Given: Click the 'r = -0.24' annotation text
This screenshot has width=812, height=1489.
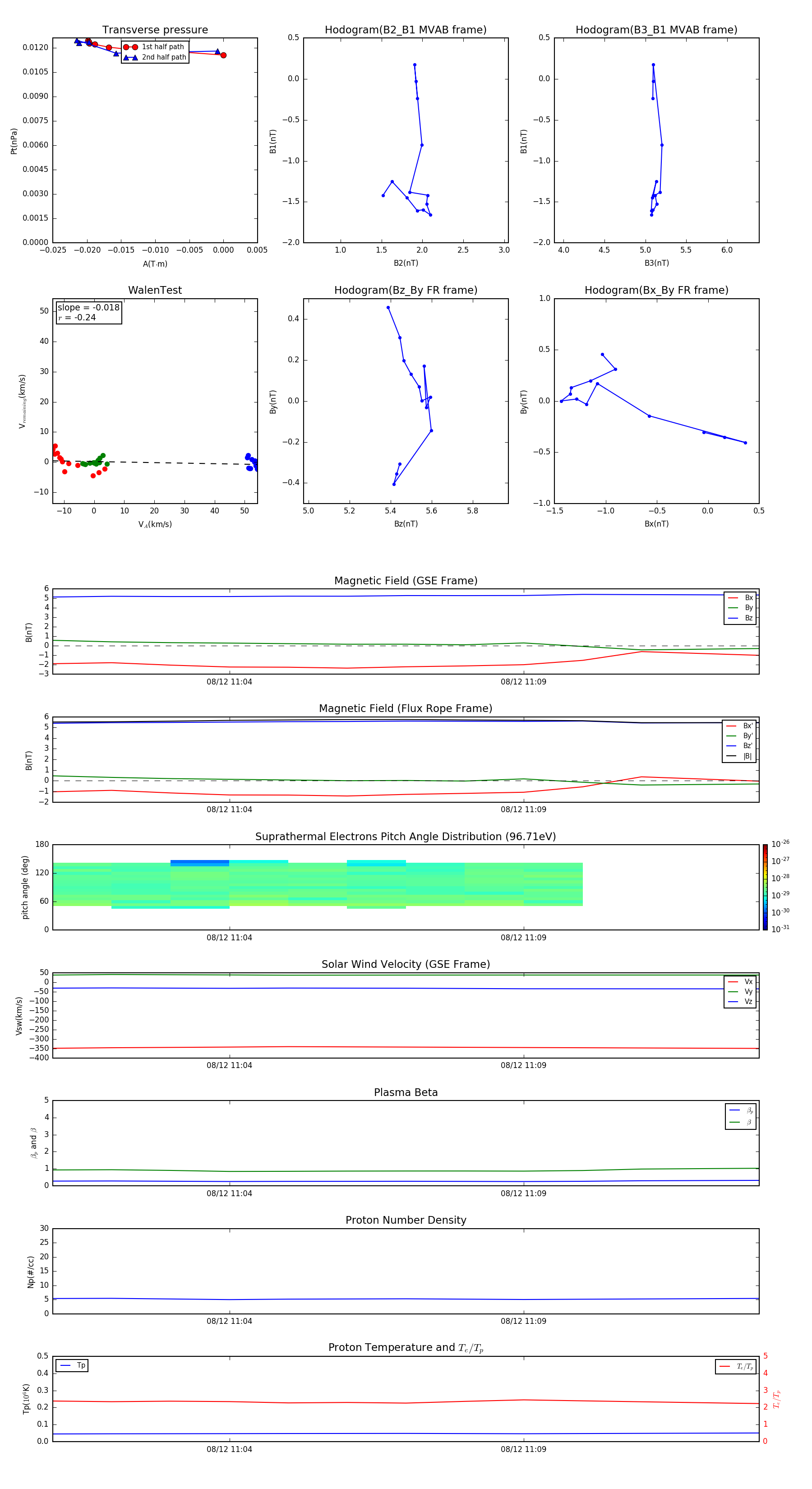Looking at the screenshot, I should pos(77,317).
